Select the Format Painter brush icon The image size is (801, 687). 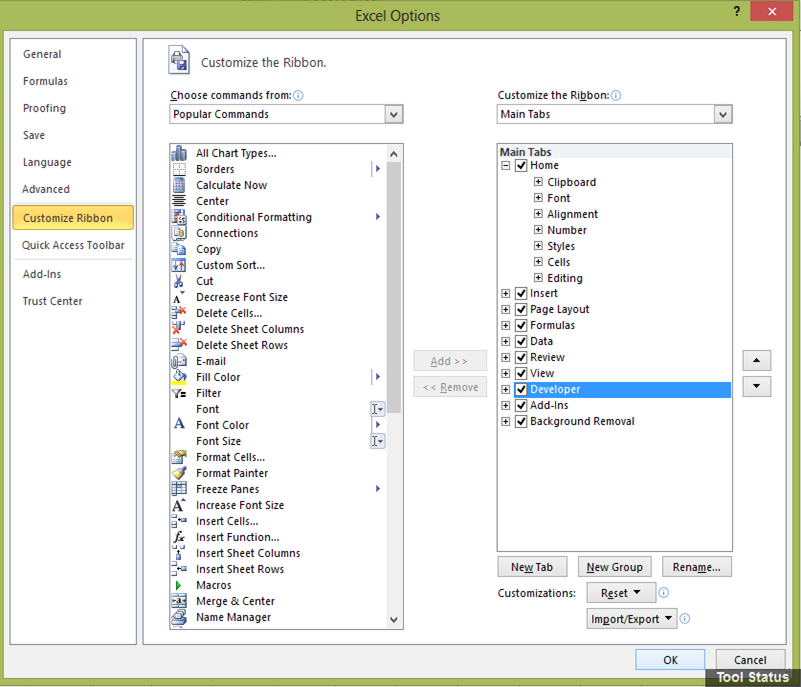point(179,473)
